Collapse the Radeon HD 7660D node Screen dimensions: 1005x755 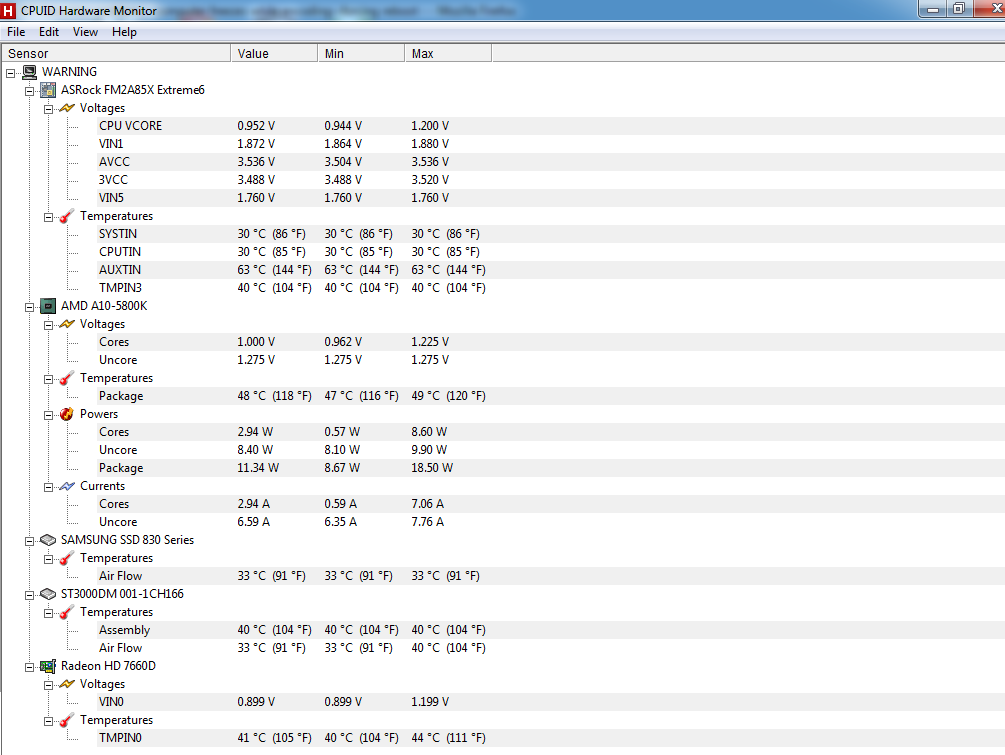coord(29,667)
